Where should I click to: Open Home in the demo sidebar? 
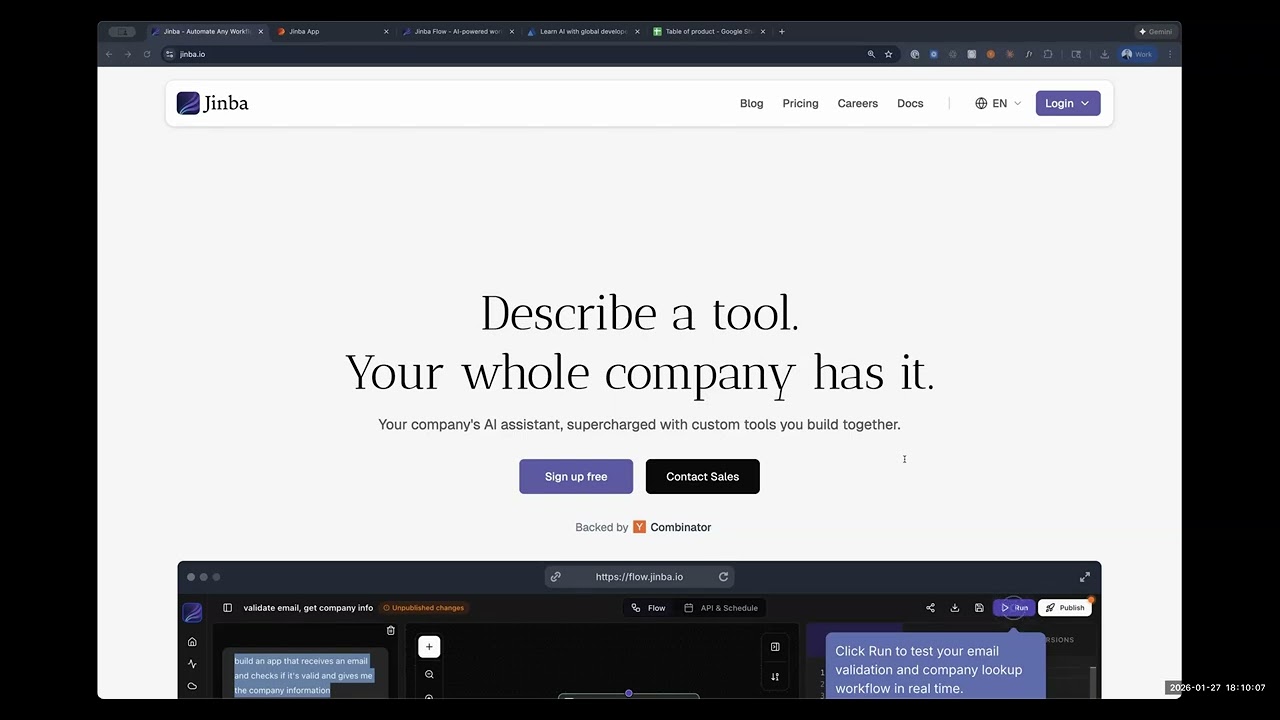[192, 642]
